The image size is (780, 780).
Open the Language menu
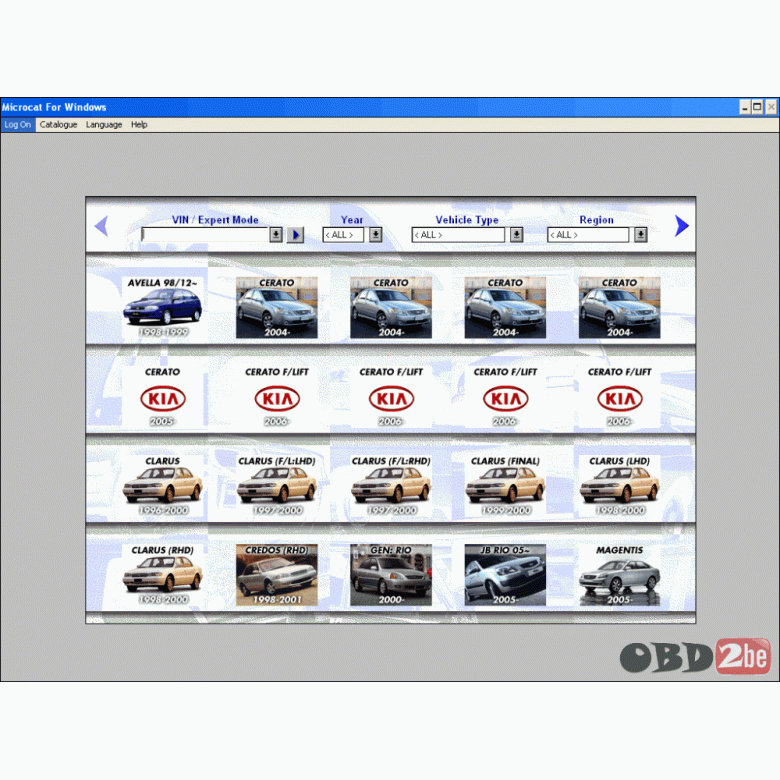(104, 124)
